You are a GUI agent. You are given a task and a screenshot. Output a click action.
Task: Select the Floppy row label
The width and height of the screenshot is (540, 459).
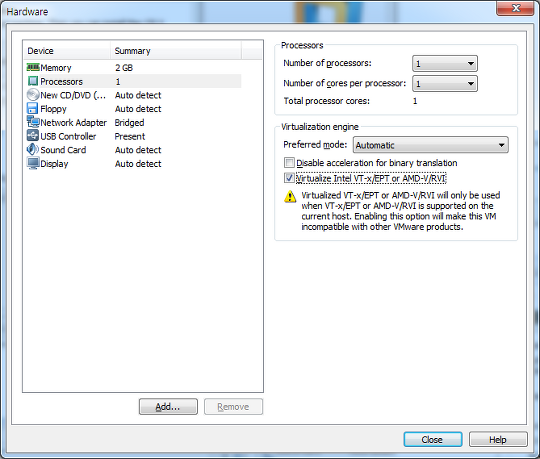(53, 109)
